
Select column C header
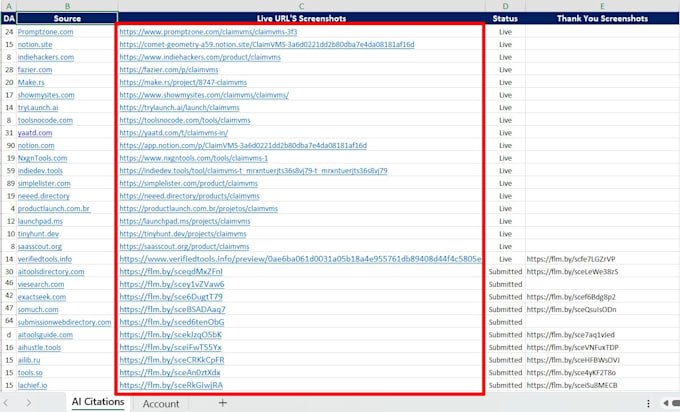(x=301, y=6)
